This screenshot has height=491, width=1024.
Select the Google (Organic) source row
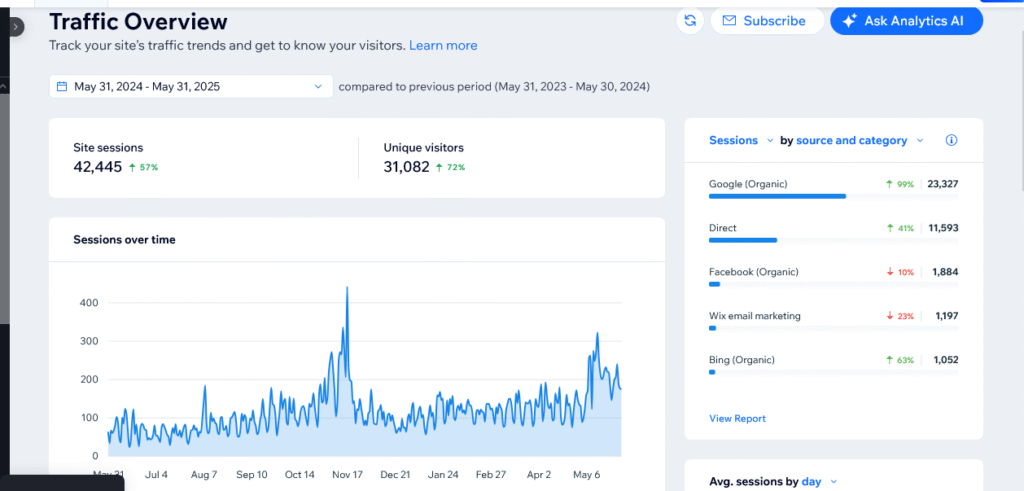coord(833,189)
